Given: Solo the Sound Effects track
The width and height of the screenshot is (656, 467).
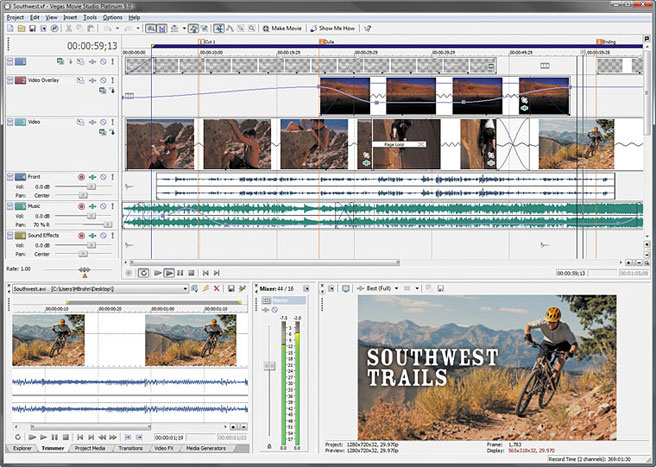Looking at the screenshot, I should [113, 235].
